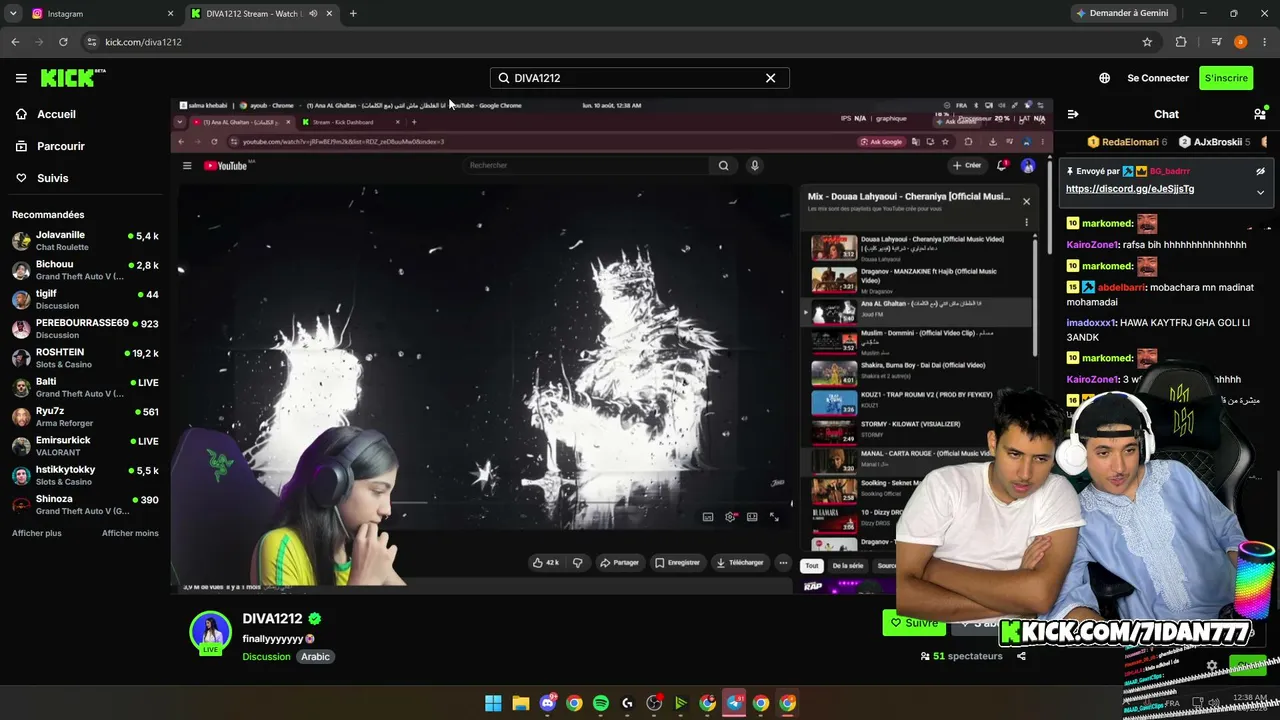Open tigiif recommended channel

coord(85,299)
